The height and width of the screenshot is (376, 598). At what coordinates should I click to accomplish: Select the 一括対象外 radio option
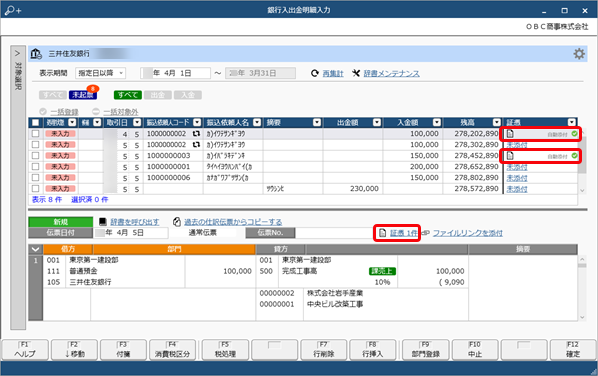[x=96, y=112]
